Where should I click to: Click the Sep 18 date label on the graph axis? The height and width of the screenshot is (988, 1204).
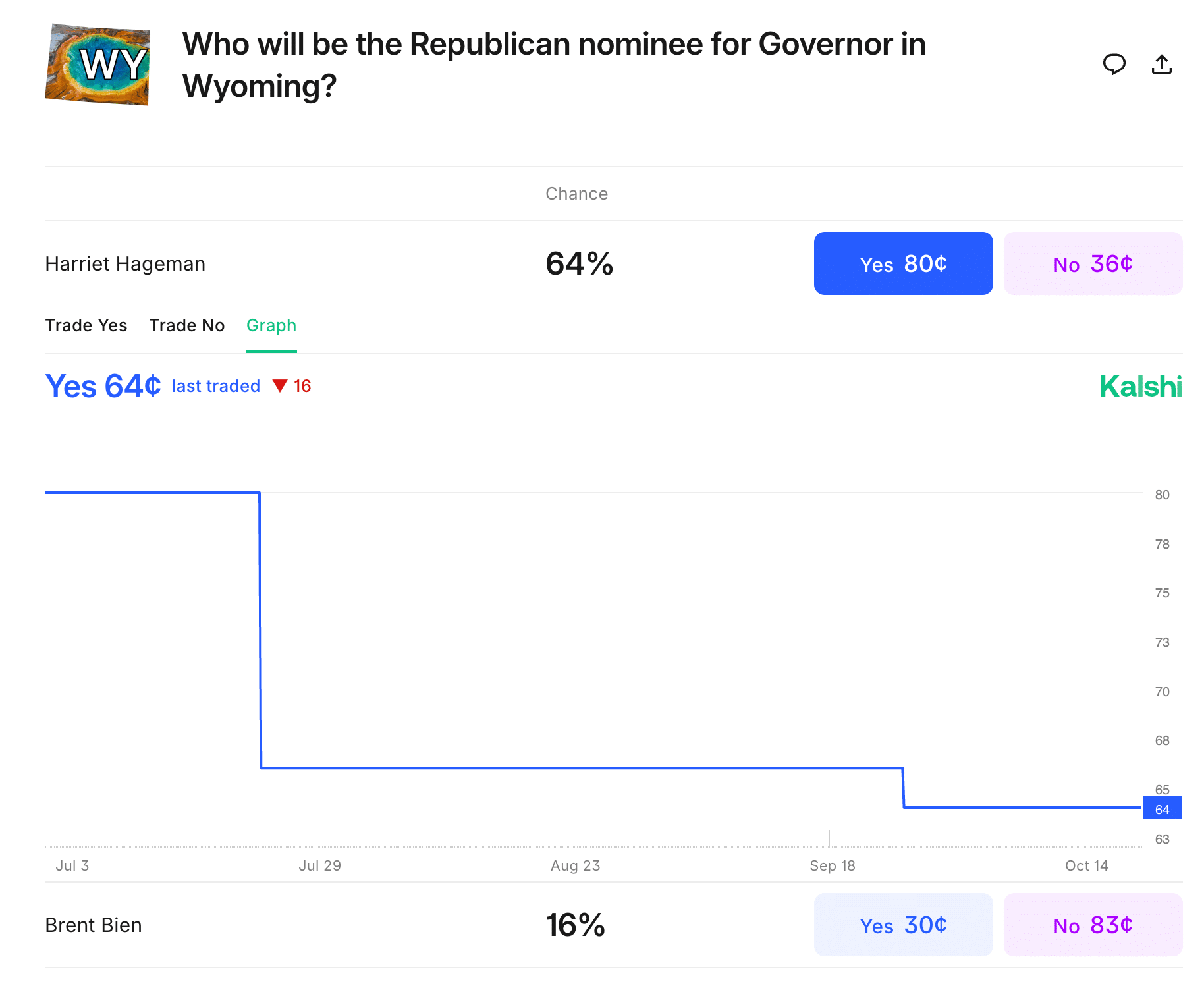[x=832, y=865]
